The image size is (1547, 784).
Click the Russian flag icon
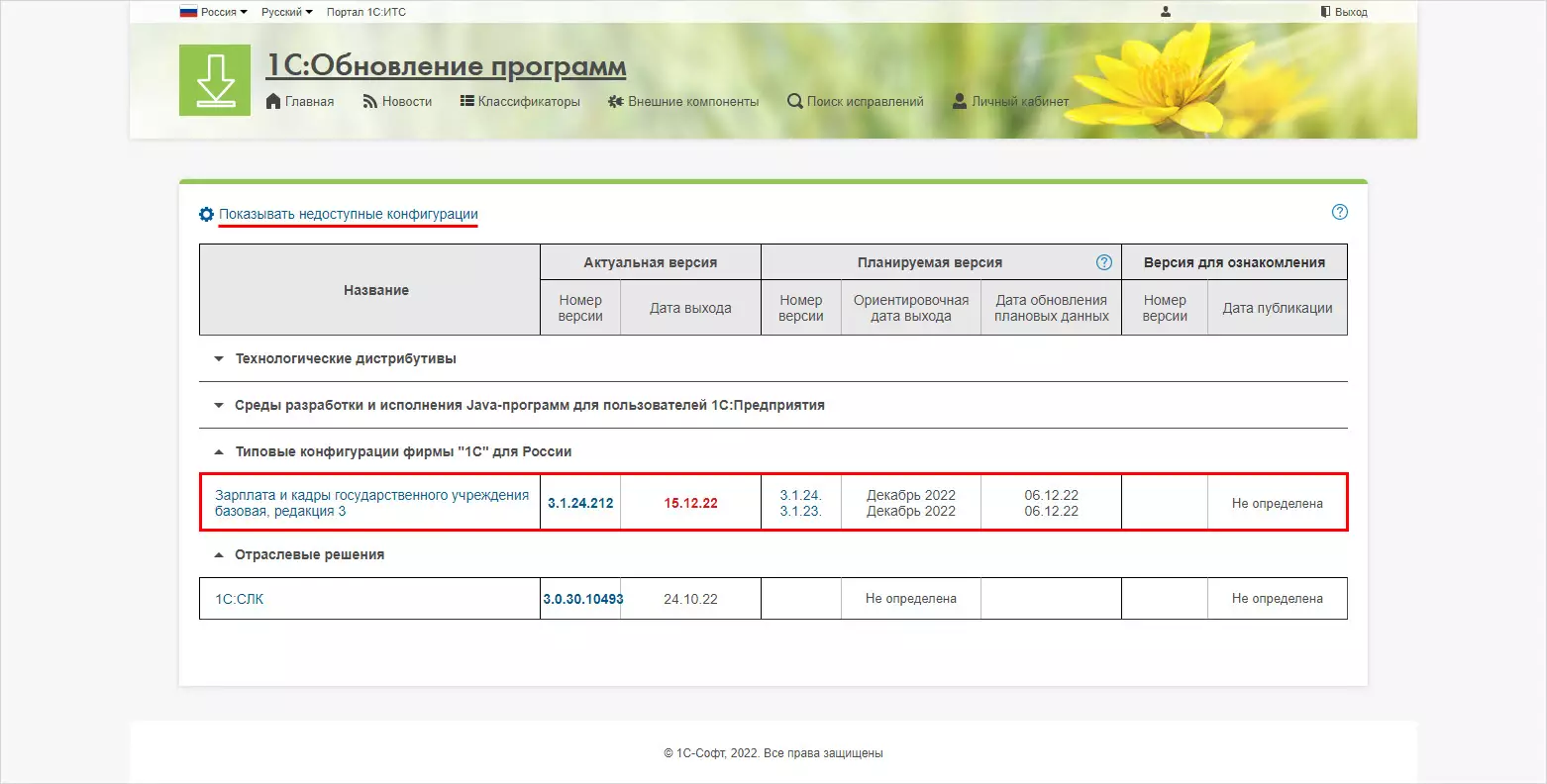point(188,12)
